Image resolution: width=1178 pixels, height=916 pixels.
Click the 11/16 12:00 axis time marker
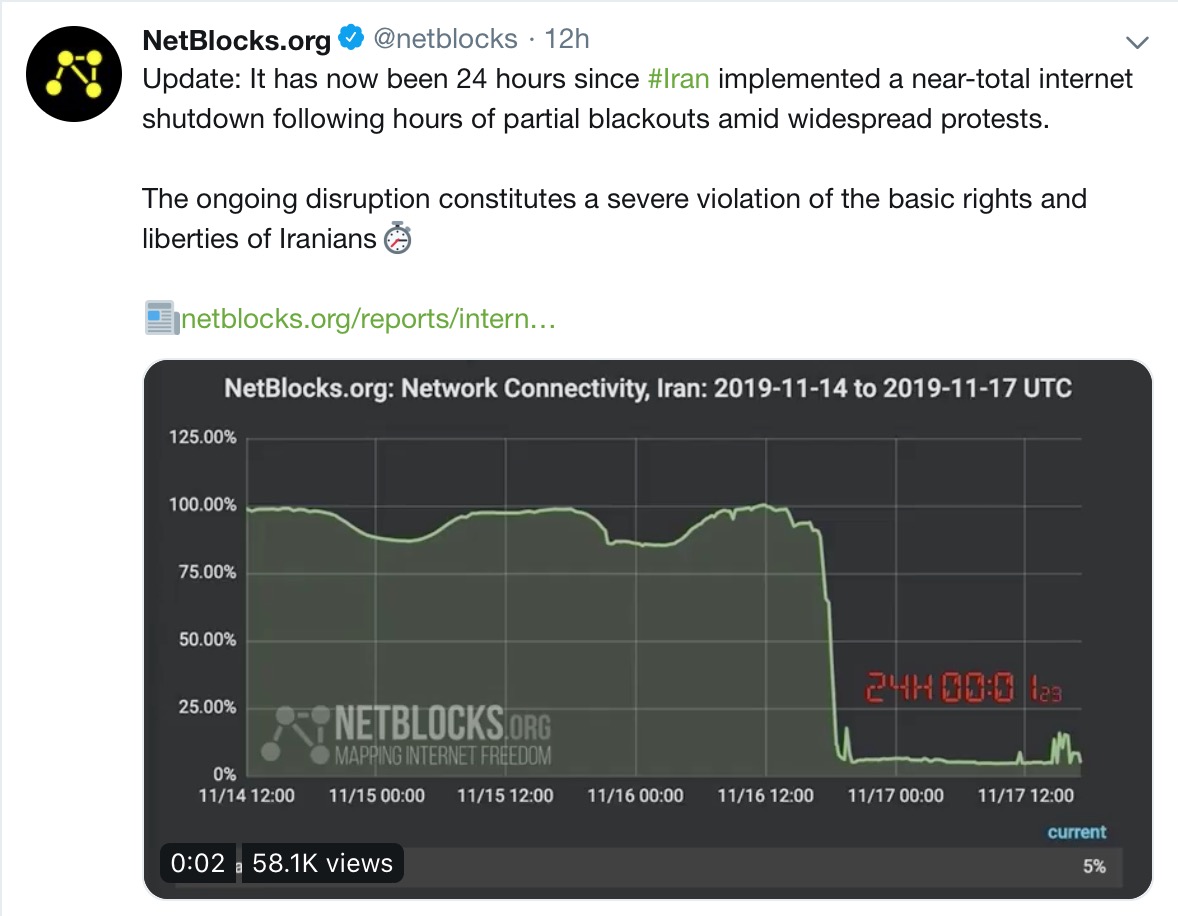[765, 796]
